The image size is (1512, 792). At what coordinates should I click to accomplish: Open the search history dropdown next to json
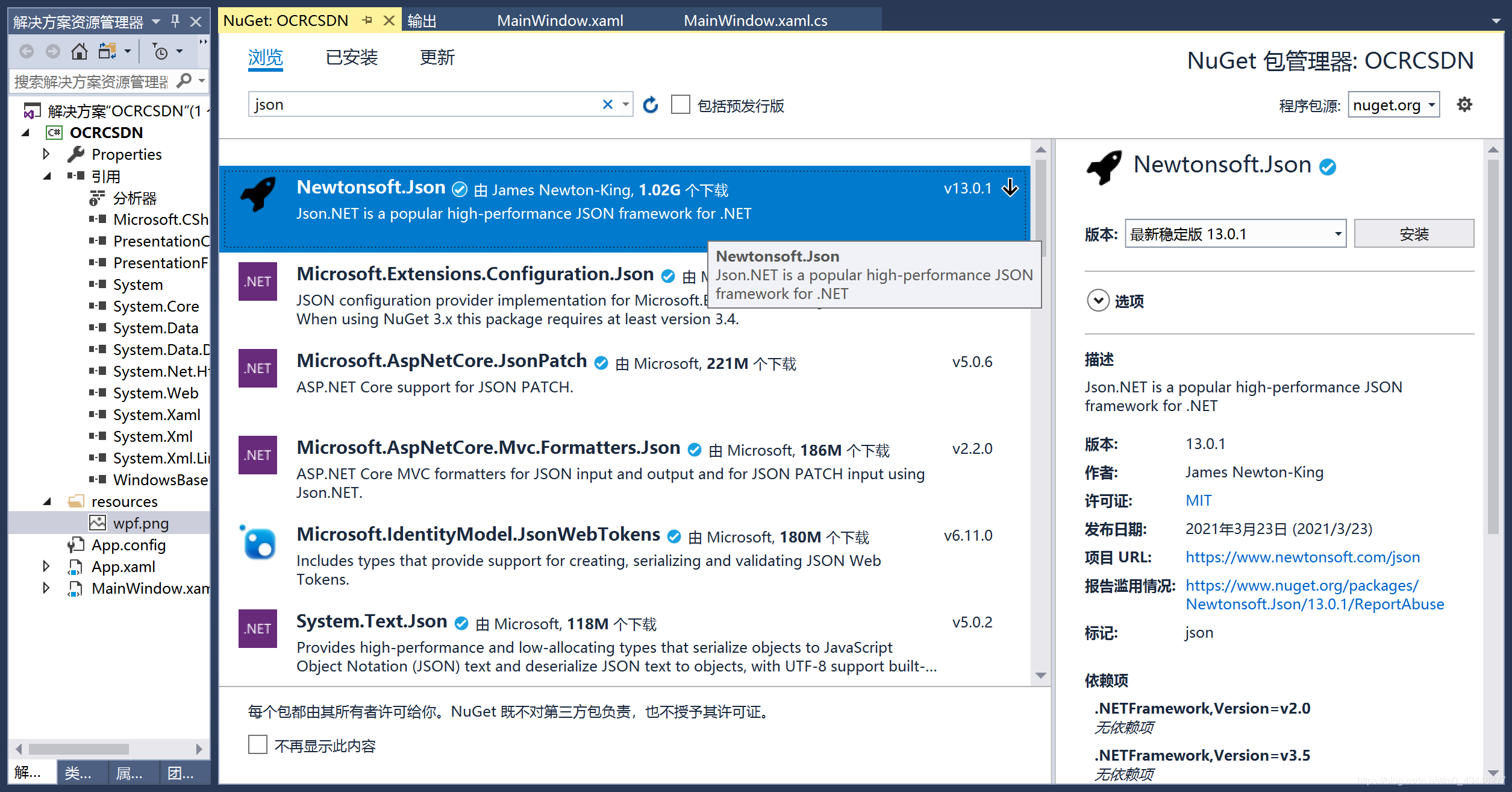click(x=626, y=105)
